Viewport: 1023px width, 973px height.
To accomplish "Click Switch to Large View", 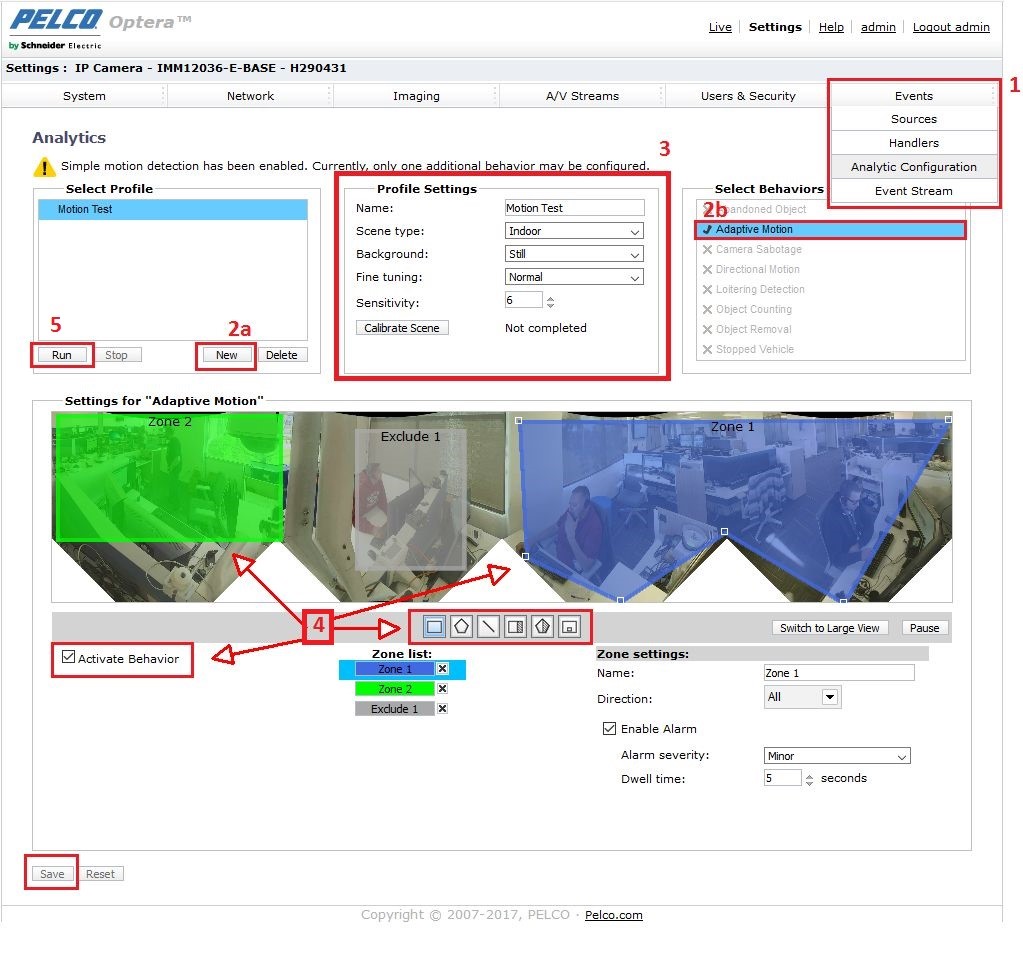I will click(829, 628).
